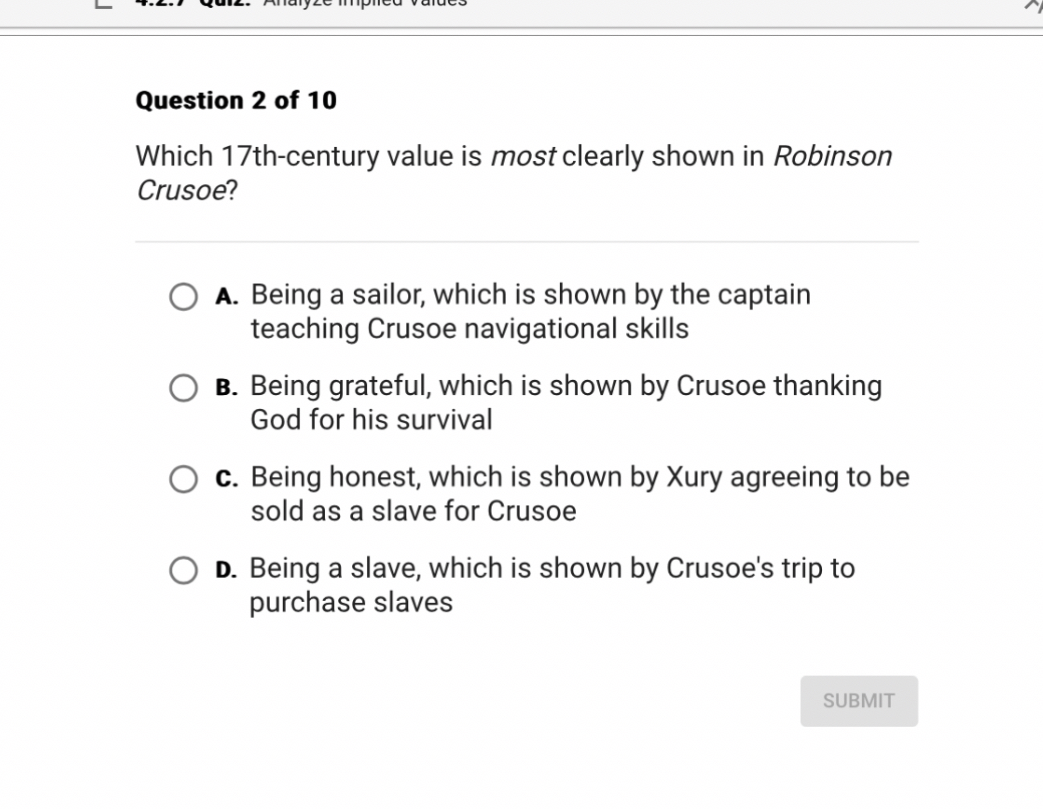Image resolution: width=1043 pixels, height=809 pixels.
Task: Click the bold label 'B.' of the second option
Action: click(x=225, y=385)
